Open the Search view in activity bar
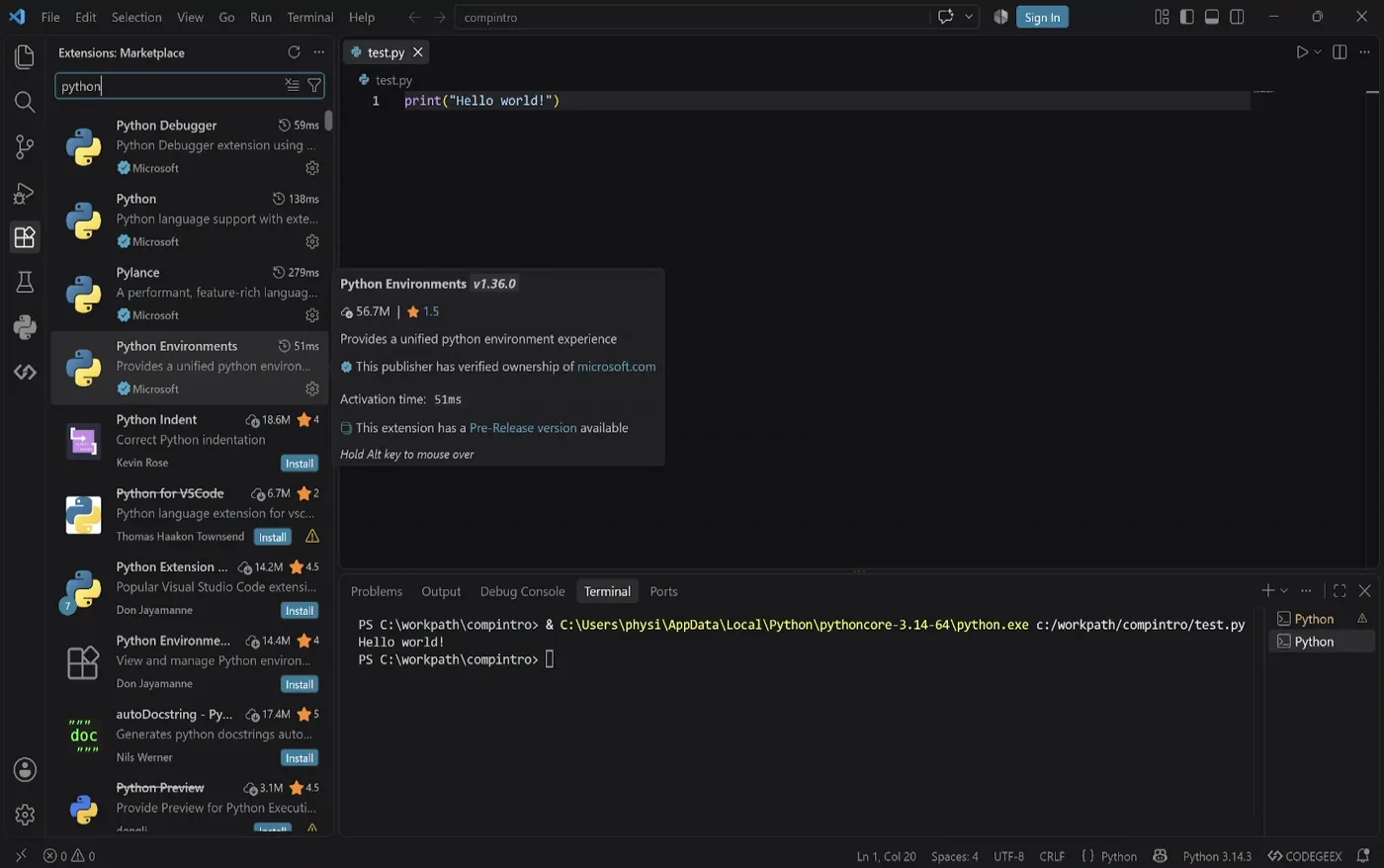 pos(25,102)
